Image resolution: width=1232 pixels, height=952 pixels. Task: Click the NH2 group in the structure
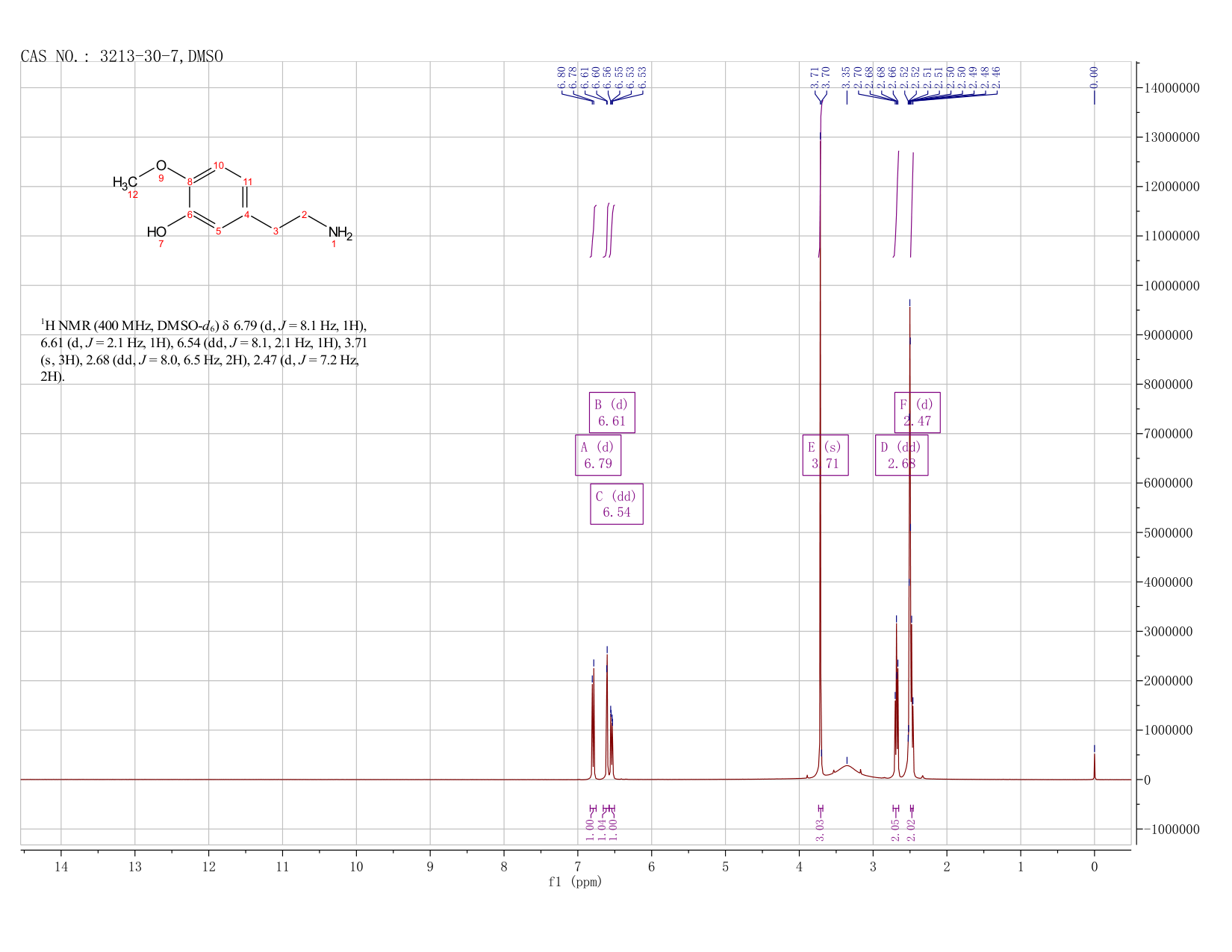point(340,233)
